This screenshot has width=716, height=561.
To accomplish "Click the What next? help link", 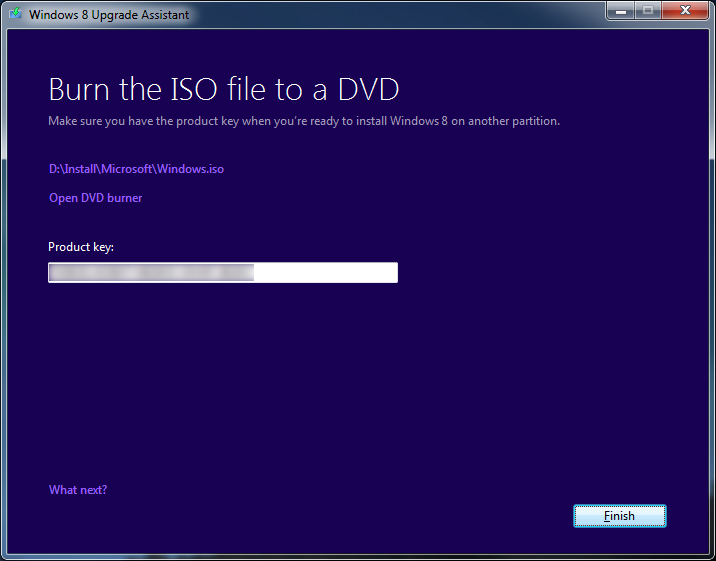I will coord(78,490).
